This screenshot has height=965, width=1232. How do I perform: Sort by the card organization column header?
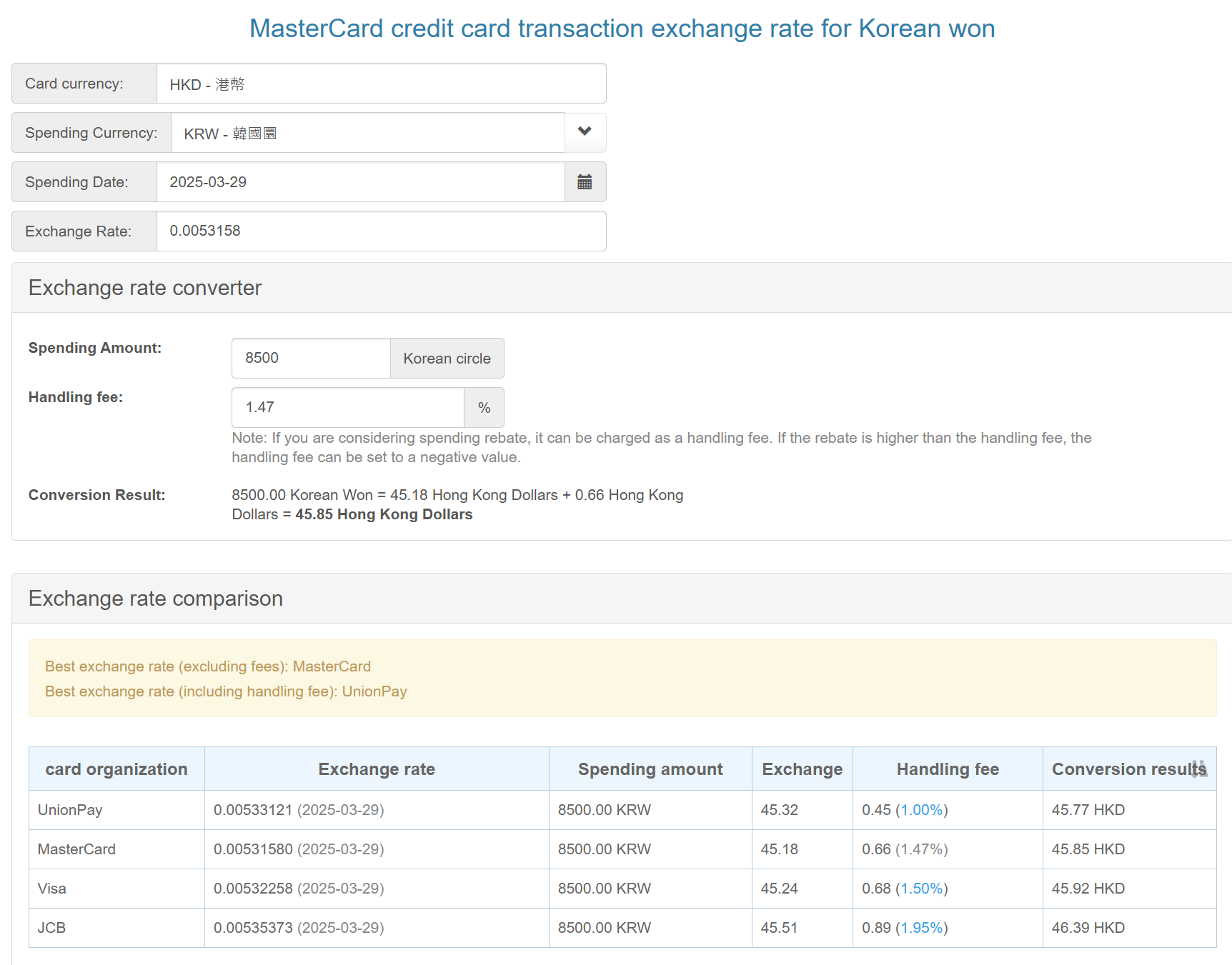116,769
